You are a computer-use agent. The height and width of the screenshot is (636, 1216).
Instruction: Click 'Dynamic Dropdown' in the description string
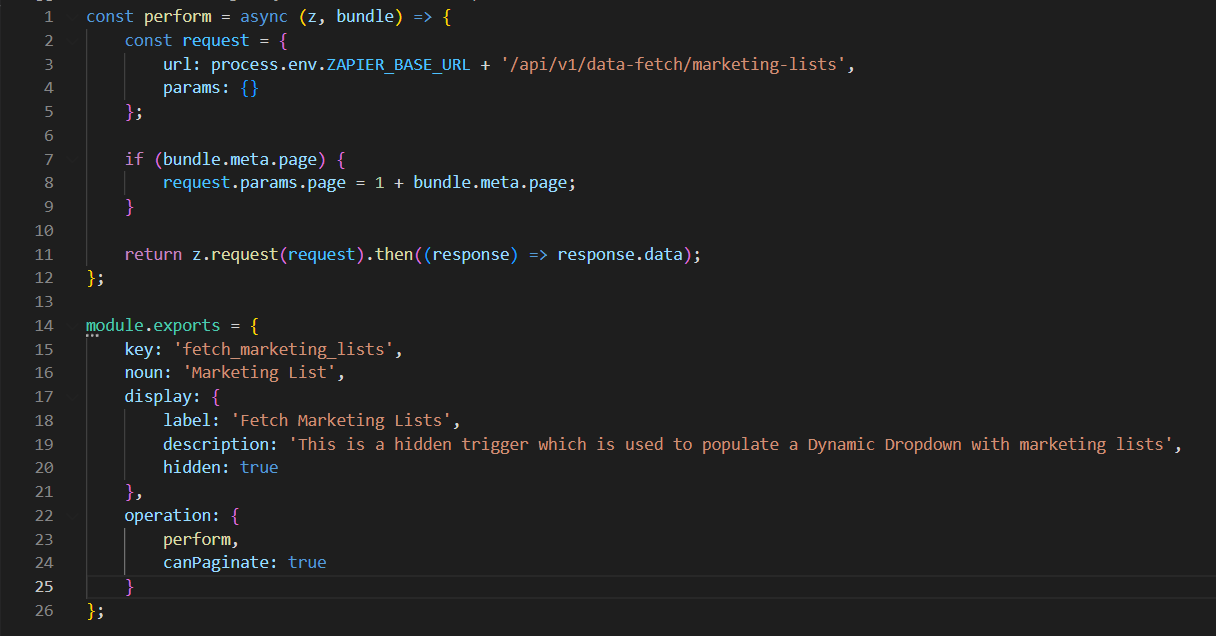pyautogui.click(x=885, y=444)
